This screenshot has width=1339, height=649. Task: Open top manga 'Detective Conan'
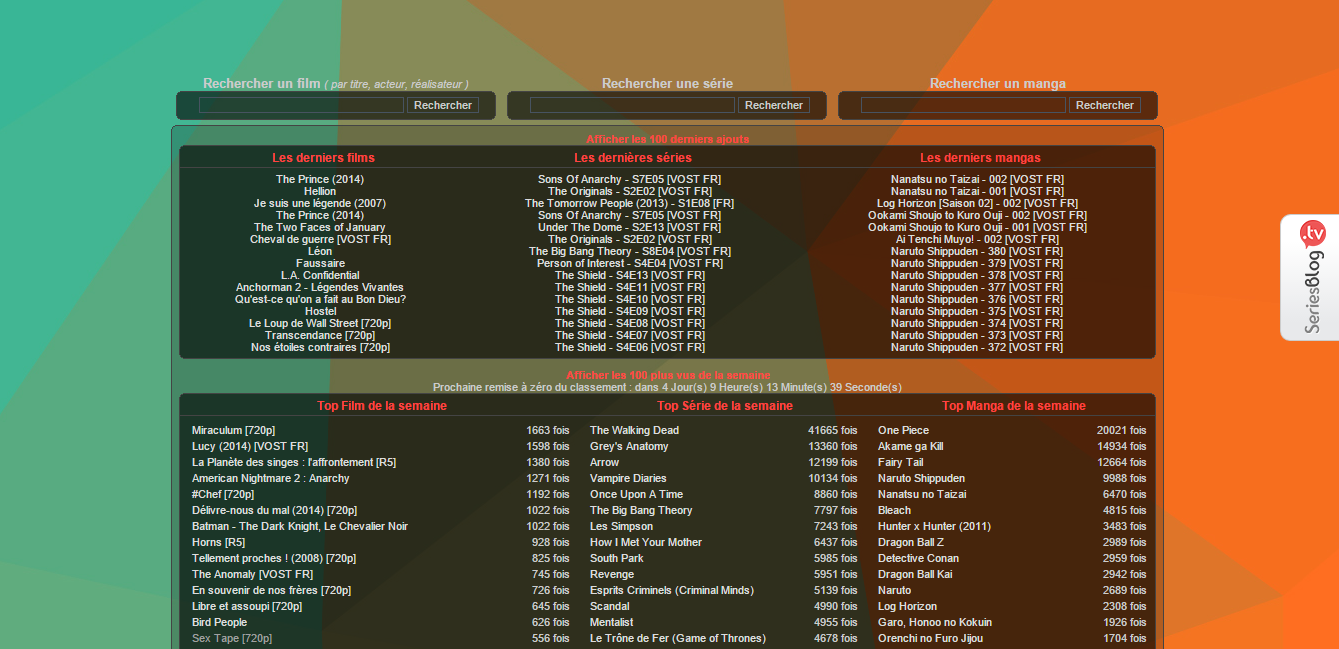coord(918,558)
